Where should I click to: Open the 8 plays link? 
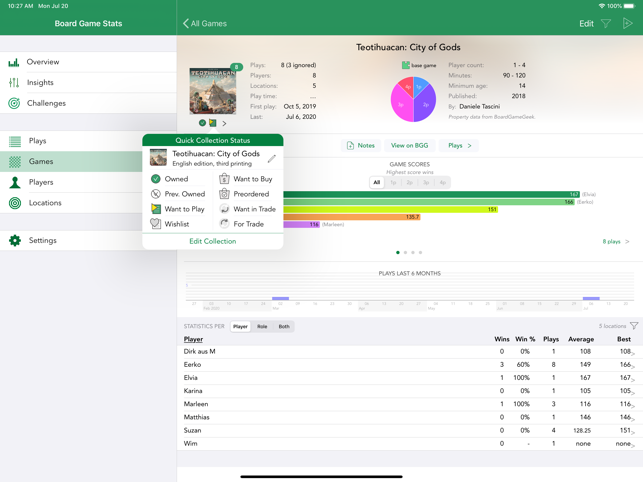615,242
